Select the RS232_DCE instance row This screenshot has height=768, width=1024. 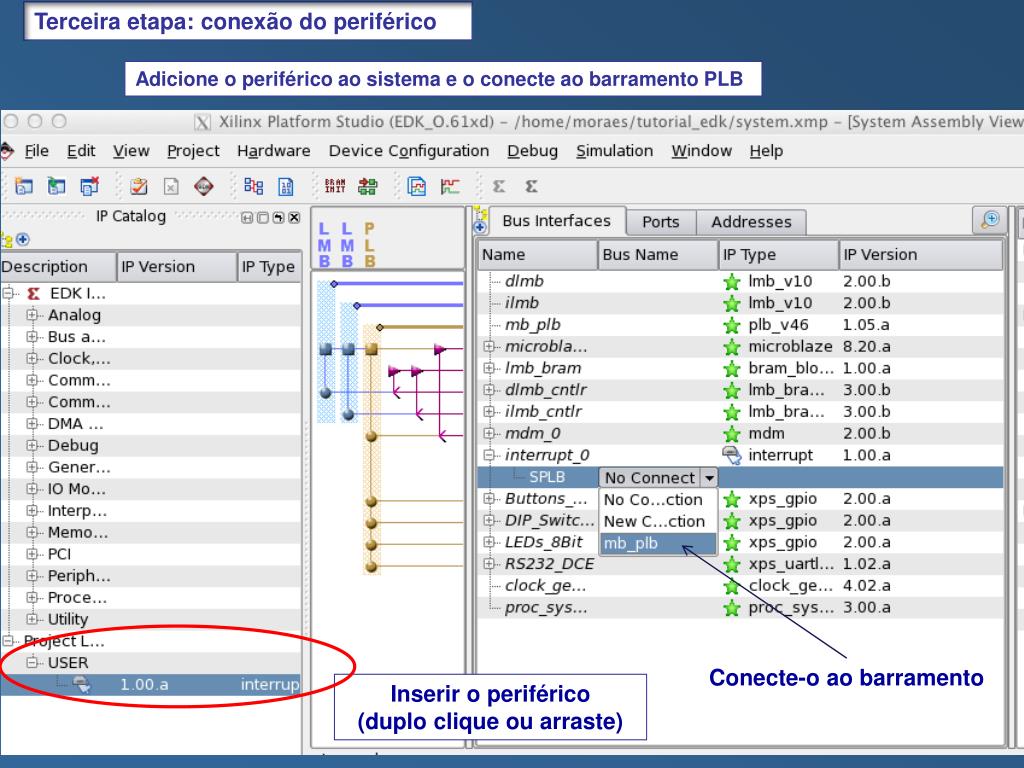(x=740, y=564)
